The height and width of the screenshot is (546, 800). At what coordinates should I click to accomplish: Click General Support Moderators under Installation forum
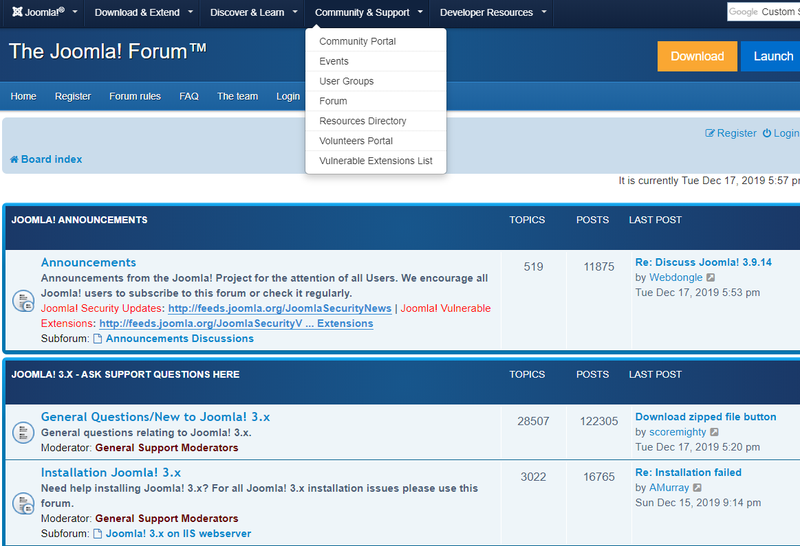coord(166,518)
